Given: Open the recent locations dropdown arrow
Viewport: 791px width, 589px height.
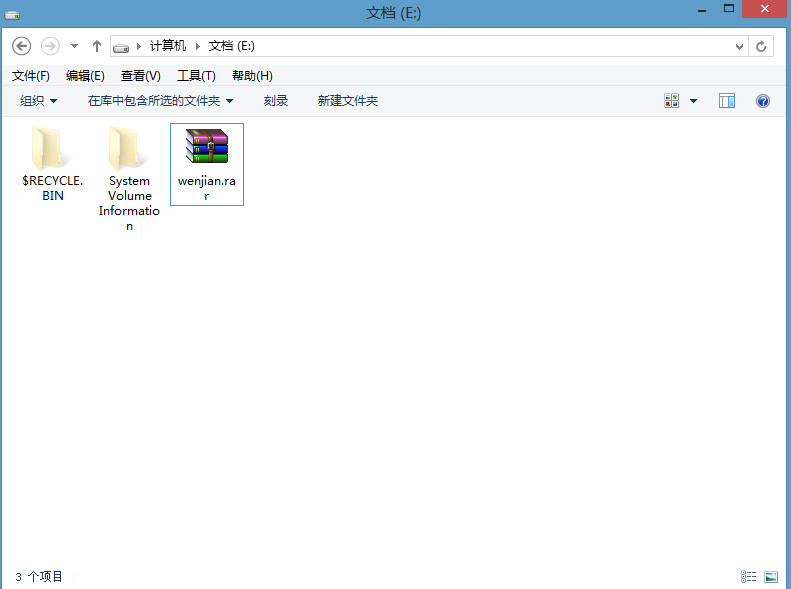Looking at the screenshot, I should tap(74, 46).
